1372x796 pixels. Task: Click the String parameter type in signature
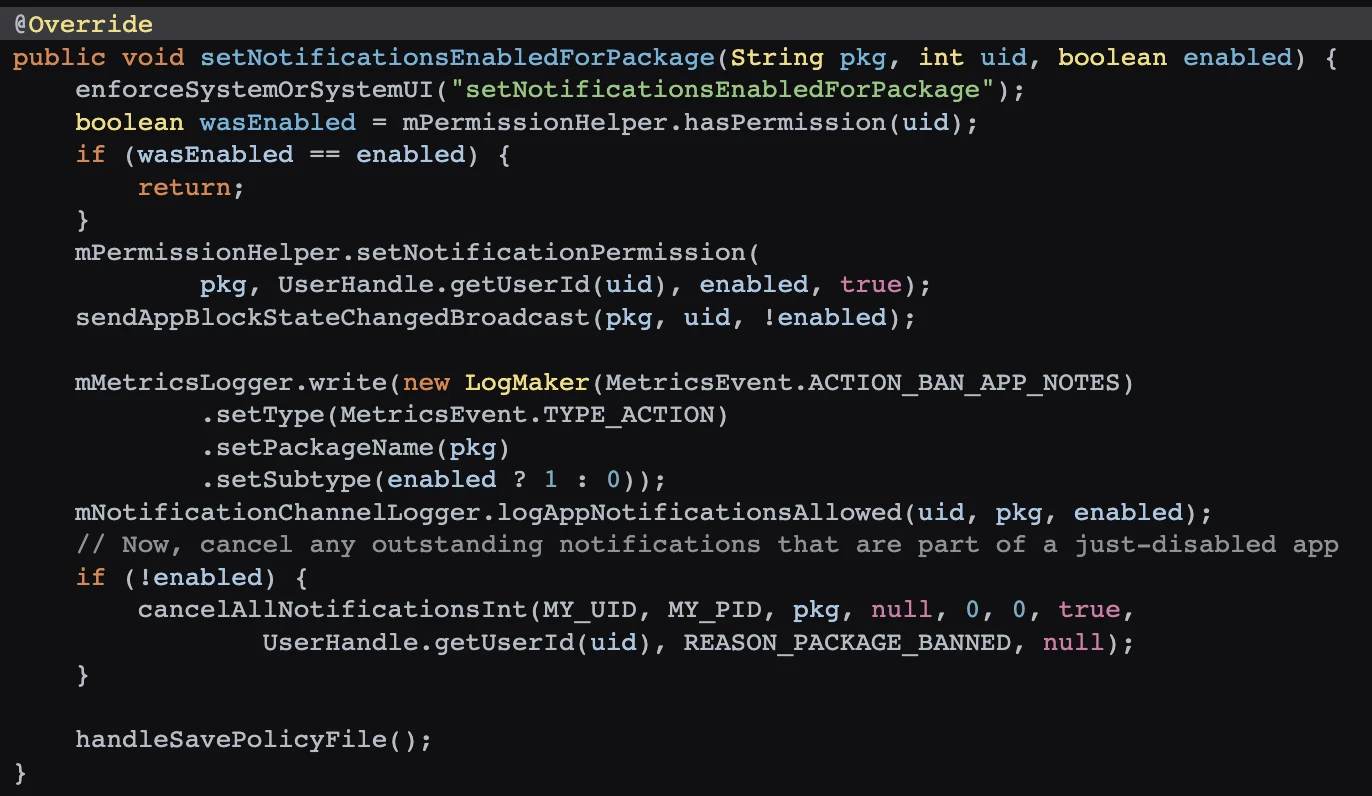777,58
